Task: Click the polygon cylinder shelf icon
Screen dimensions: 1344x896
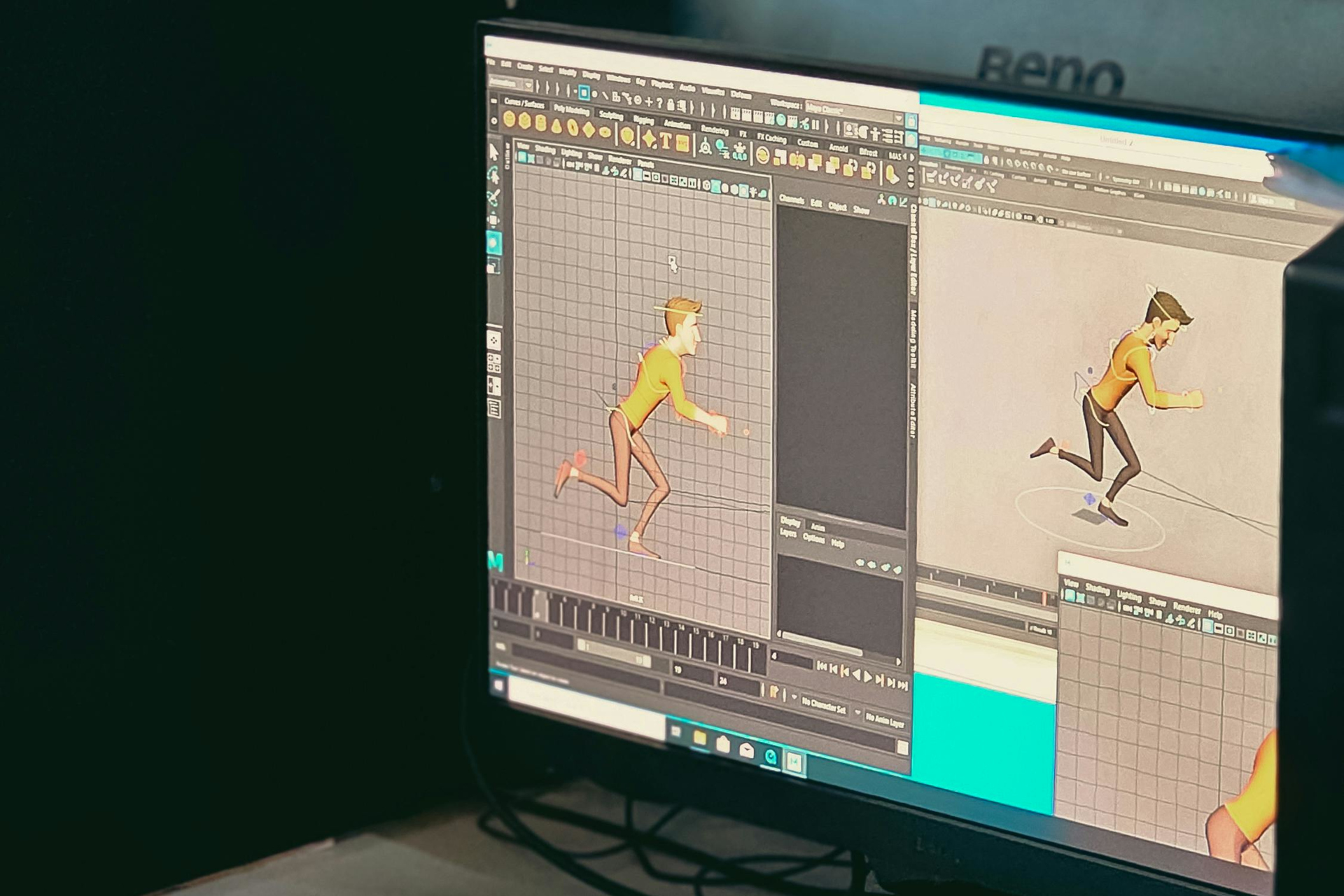Action: click(540, 124)
